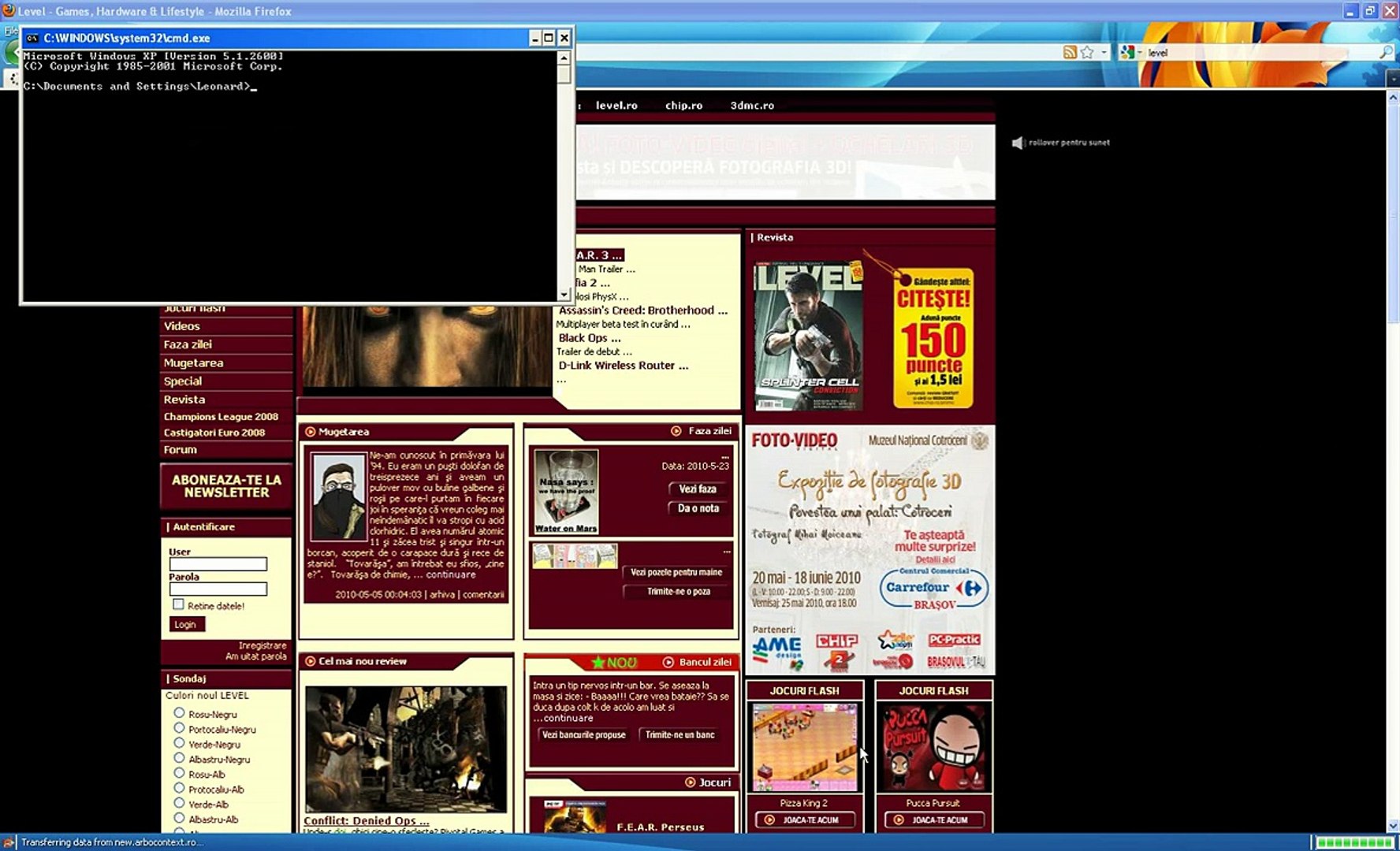Open 'Assassin's Creed: Brotherhood' news headline
Viewport: 1400px width, 851px height.
click(643, 310)
